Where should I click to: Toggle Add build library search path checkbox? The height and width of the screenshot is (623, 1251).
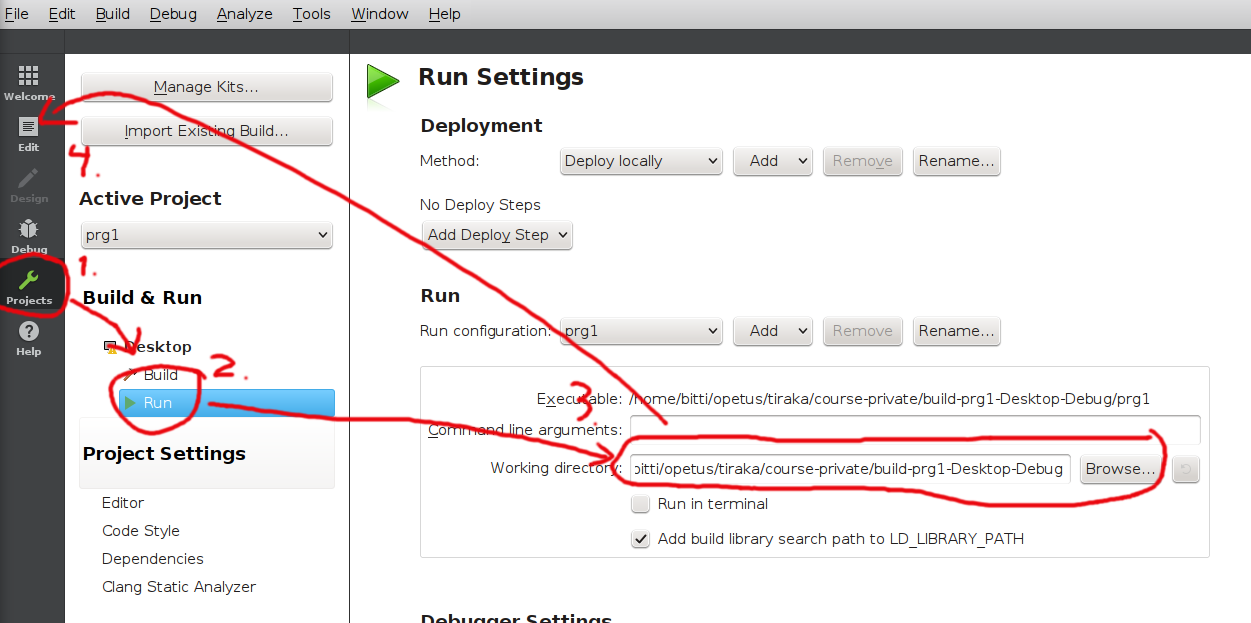(641, 539)
